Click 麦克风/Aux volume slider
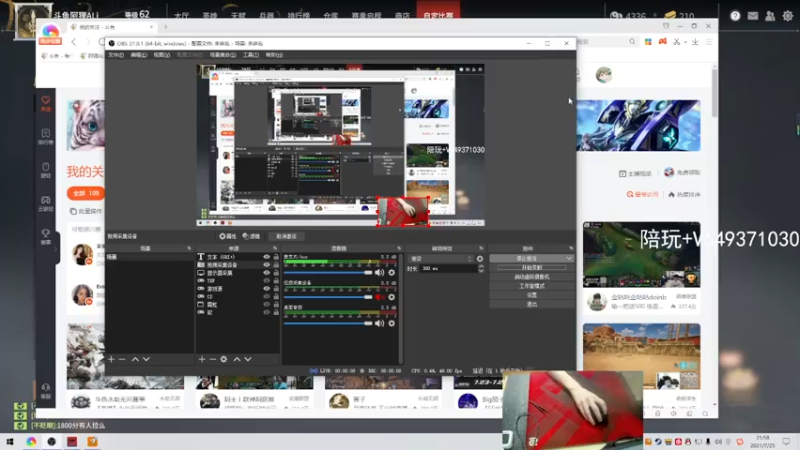This screenshot has height=450, width=800. pos(328,272)
